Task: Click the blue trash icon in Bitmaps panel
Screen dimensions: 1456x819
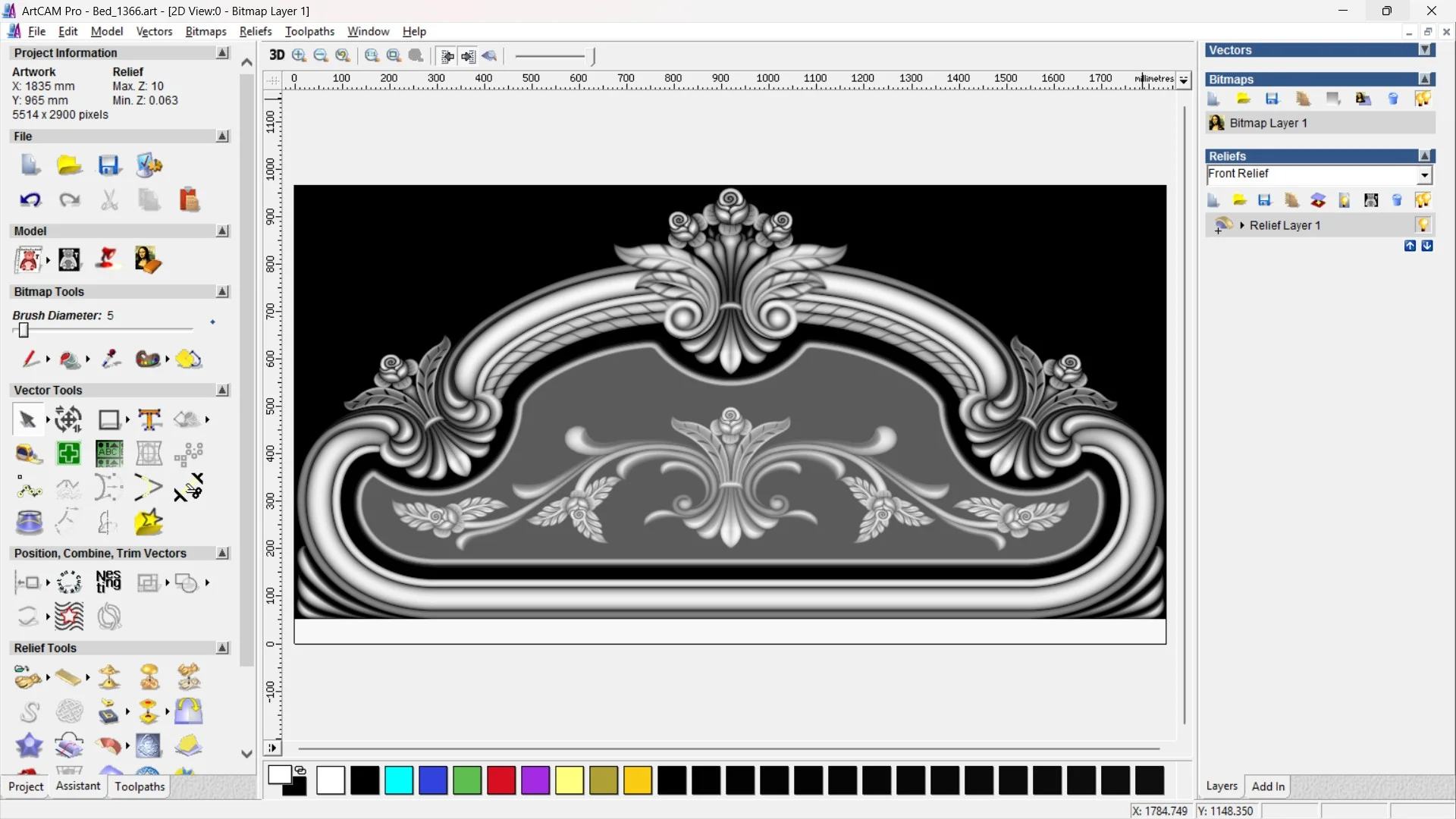Action: pyautogui.click(x=1393, y=99)
